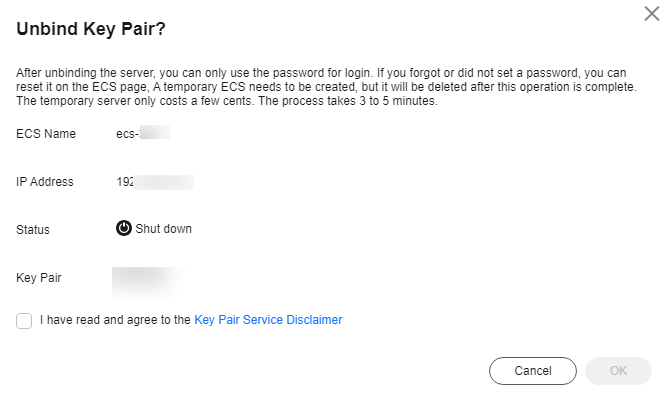Image resolution: width=670 pixels, height=402 pixels.
Task: Open the Key Pair Service Disclaimer link
Action: click(268, 320)
